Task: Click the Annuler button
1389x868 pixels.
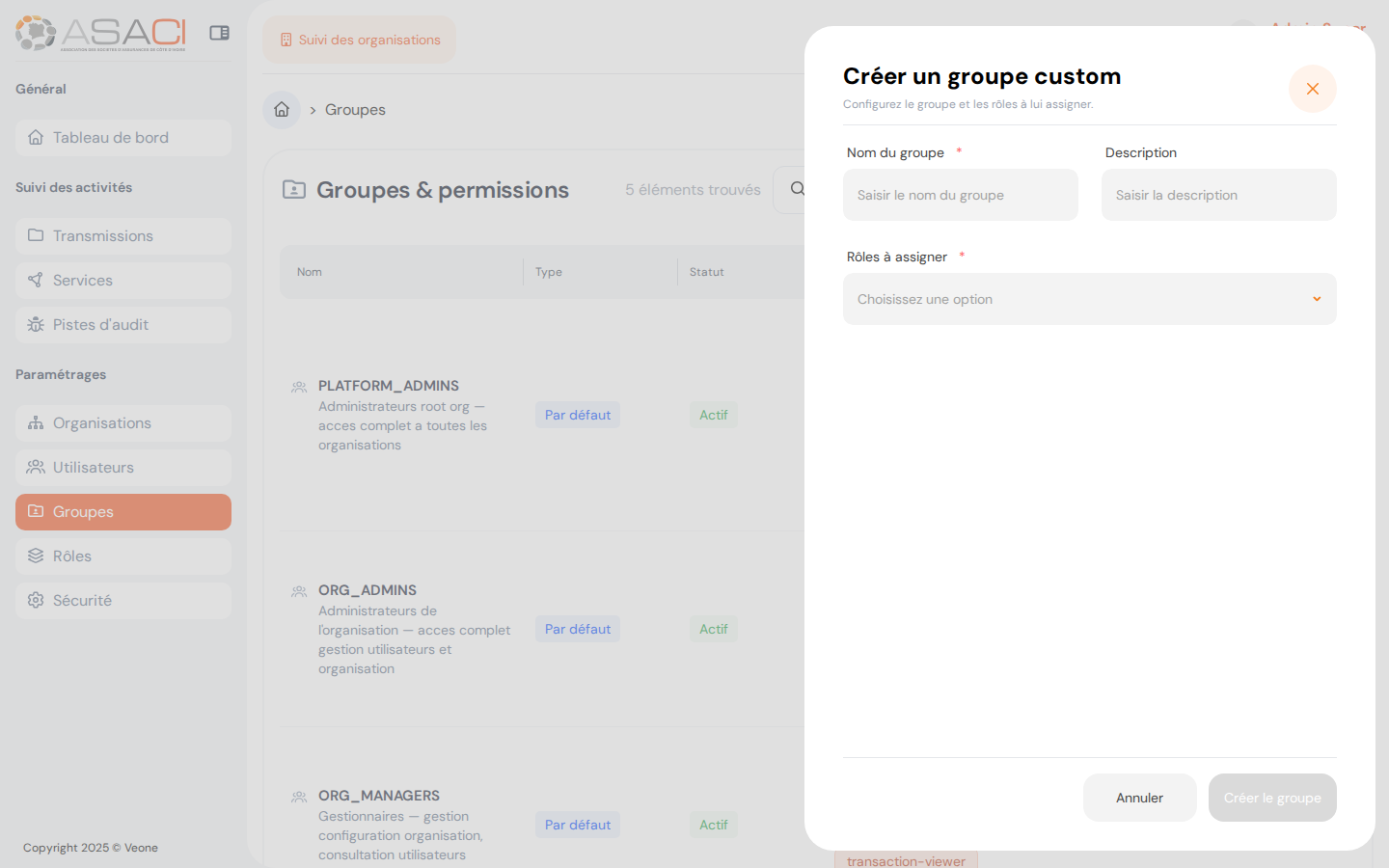Action: click(1139, 798)
